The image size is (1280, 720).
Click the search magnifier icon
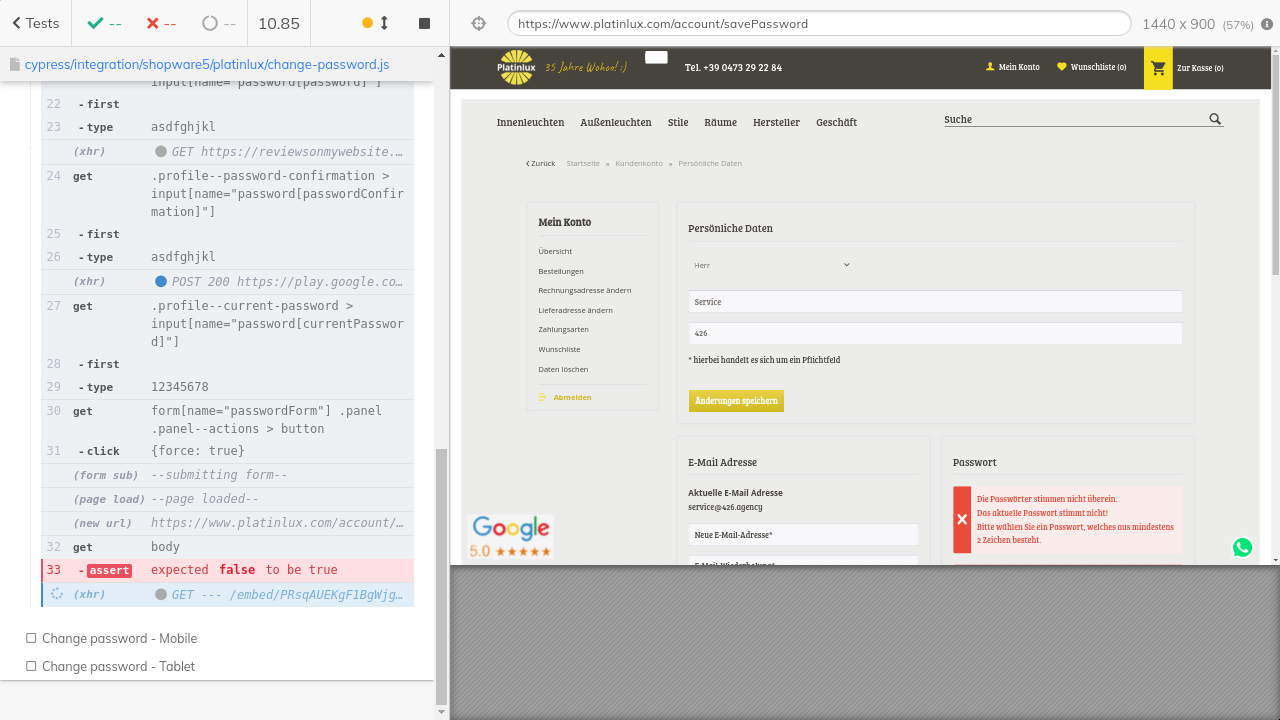coord(1215,119)
